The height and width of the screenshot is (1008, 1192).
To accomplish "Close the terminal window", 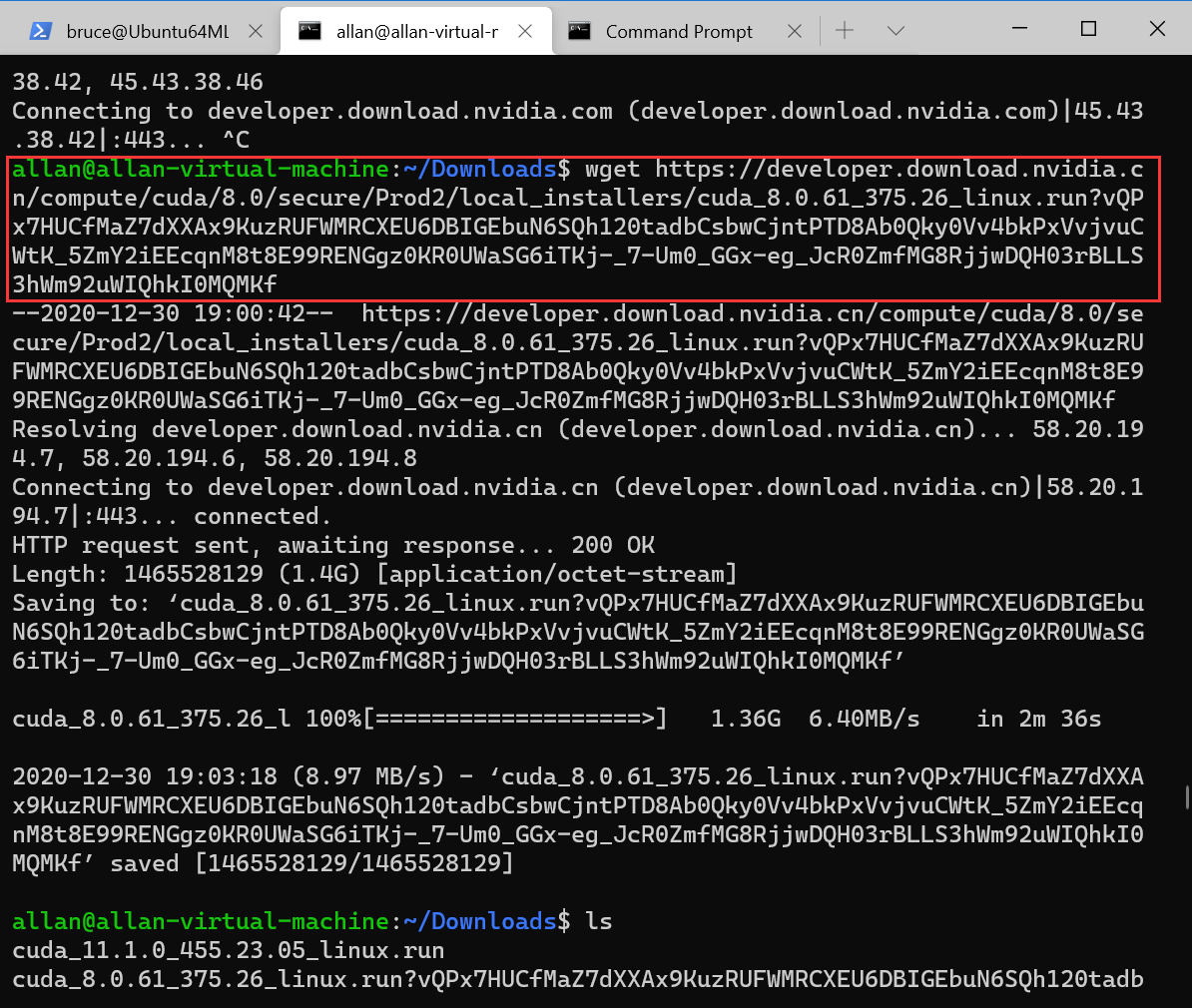I will pyautogui.click(x=1157, y=28).
